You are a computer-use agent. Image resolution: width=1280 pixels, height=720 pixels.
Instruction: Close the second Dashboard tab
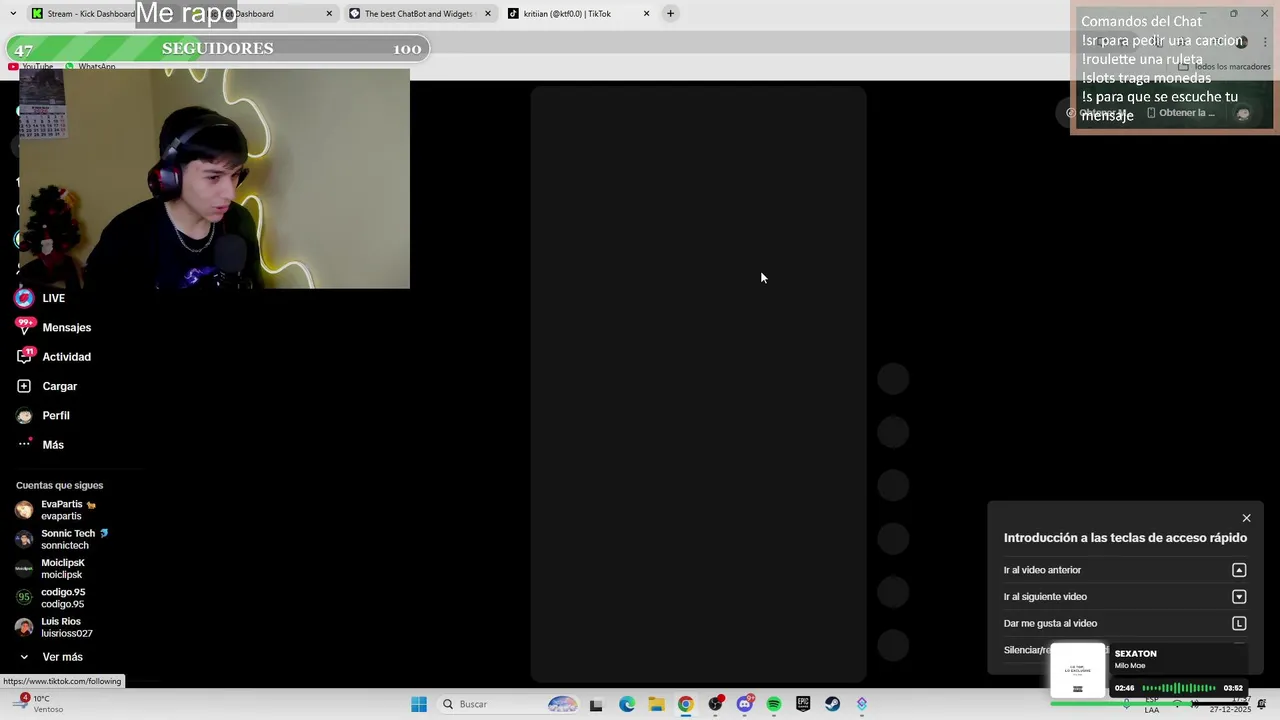(329, 14)
